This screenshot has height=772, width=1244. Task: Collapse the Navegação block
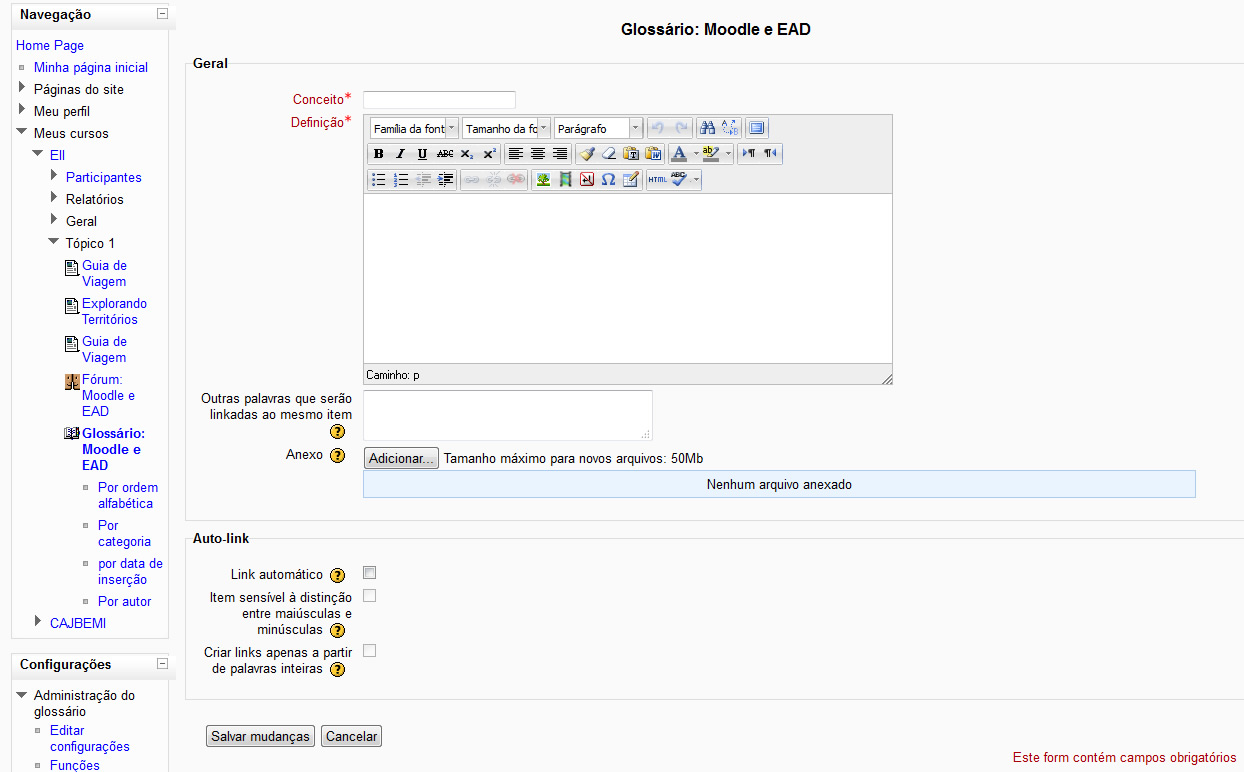[x=162, y=14]
